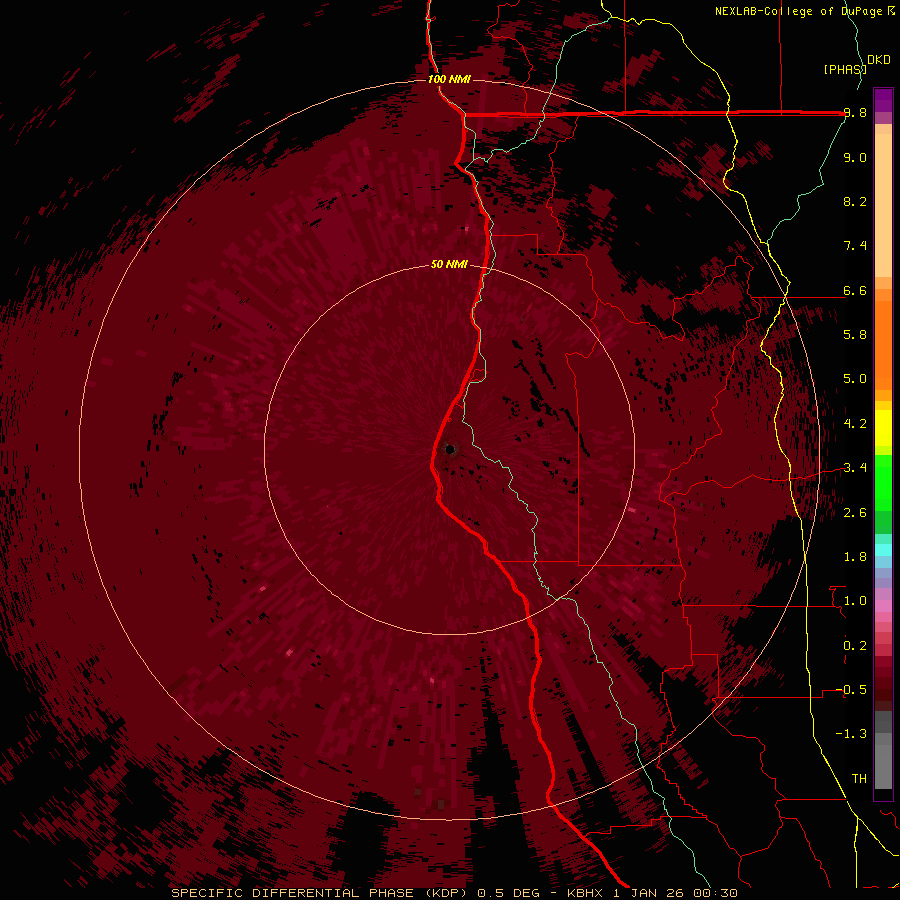This screenshot has height=900, width=900.
Task: Click the "50 NMI" range ring label
Action: coord(449,264)
